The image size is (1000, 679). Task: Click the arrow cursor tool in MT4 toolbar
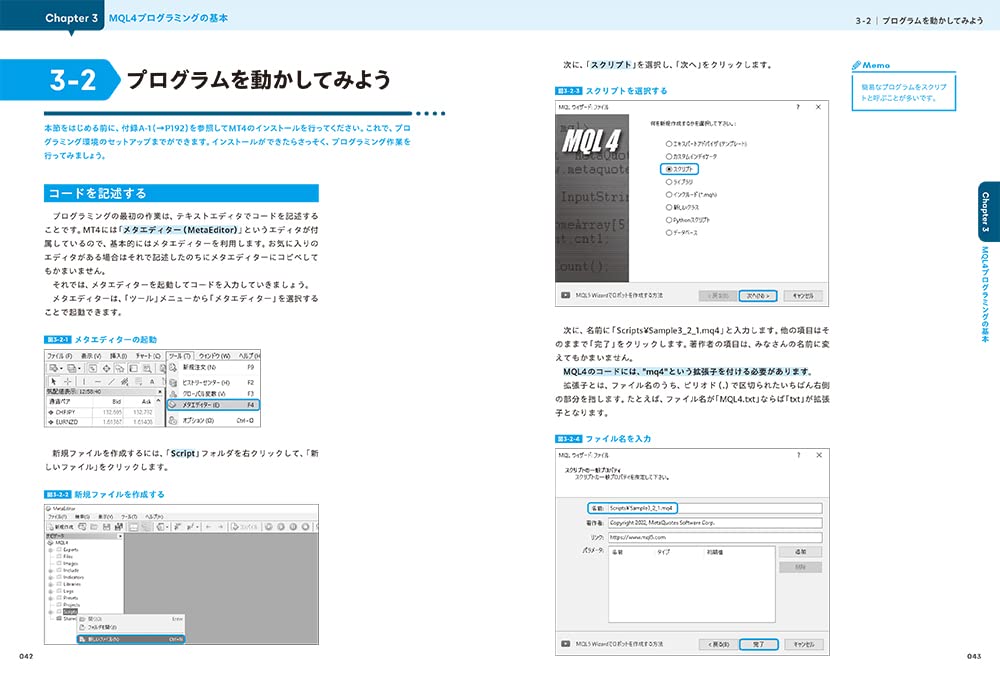point(53,381)
